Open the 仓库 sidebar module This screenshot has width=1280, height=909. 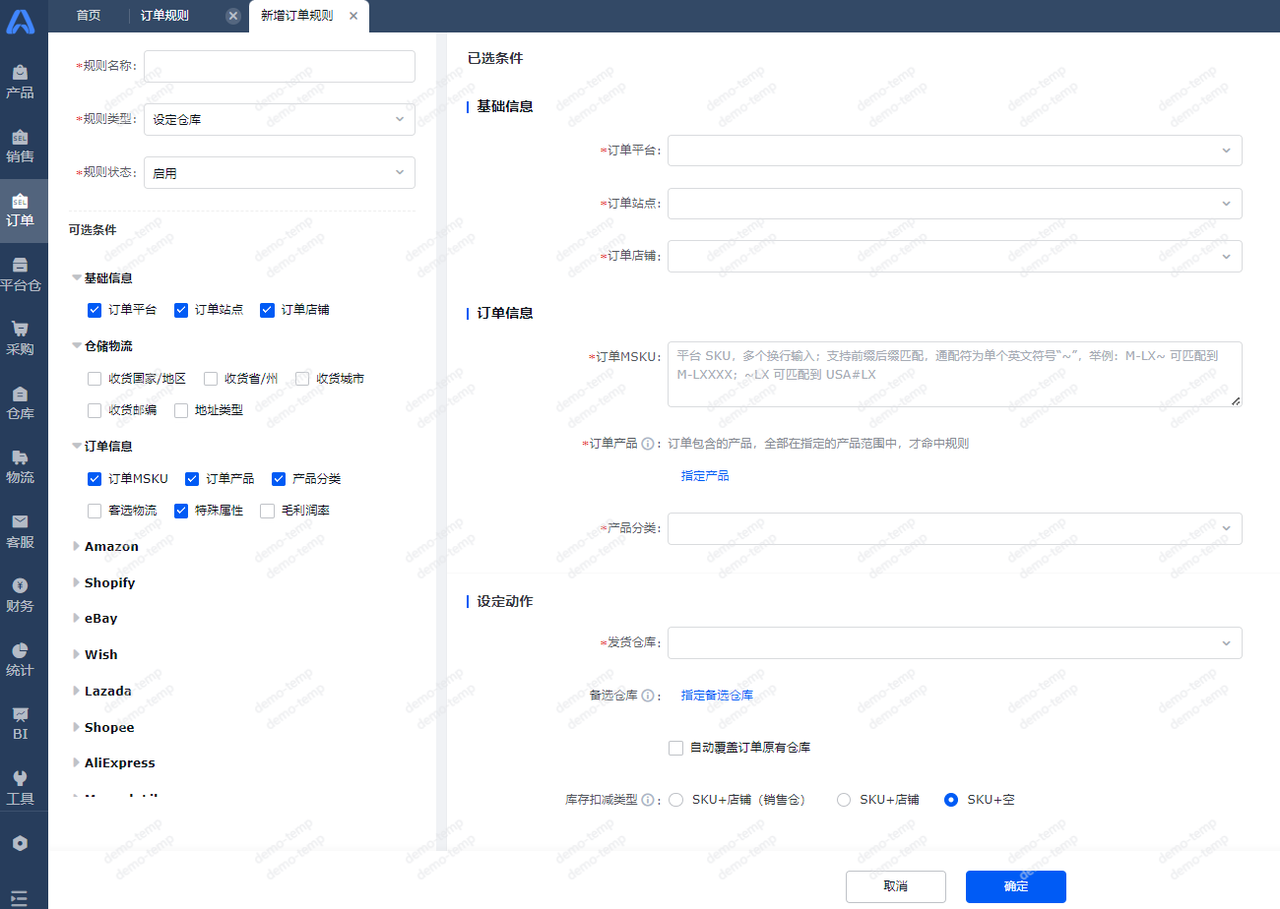(x=20, y=402)
